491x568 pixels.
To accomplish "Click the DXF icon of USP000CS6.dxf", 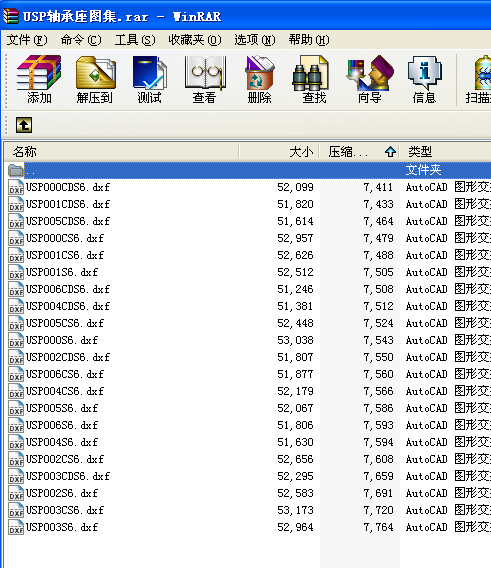I will (x=16, y=238).
